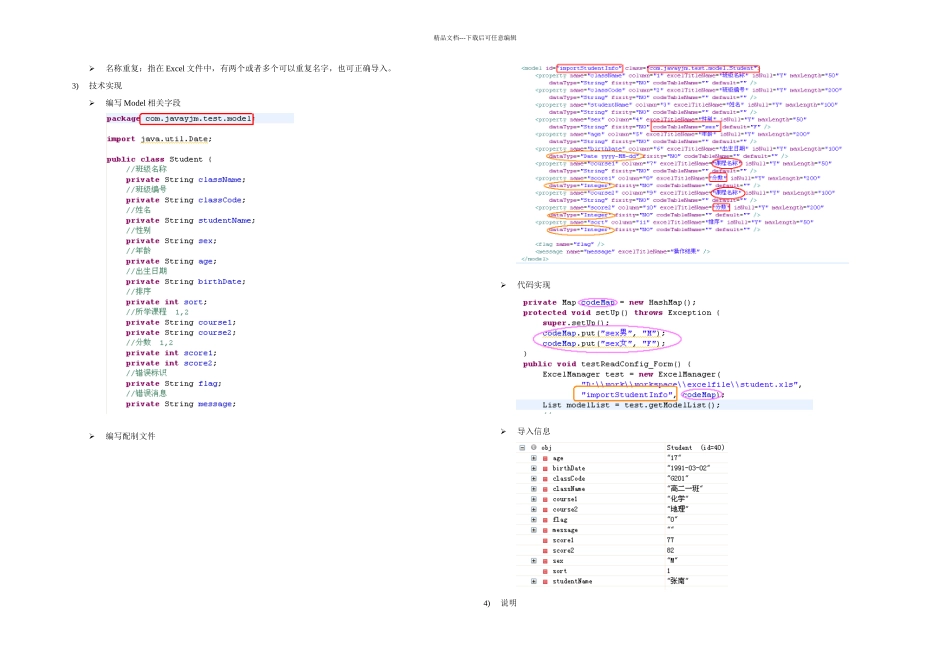Click the "private String studentName;" line
Image resolution: width=950 pixels, height=672 pixels.
[x=190, y=221]
